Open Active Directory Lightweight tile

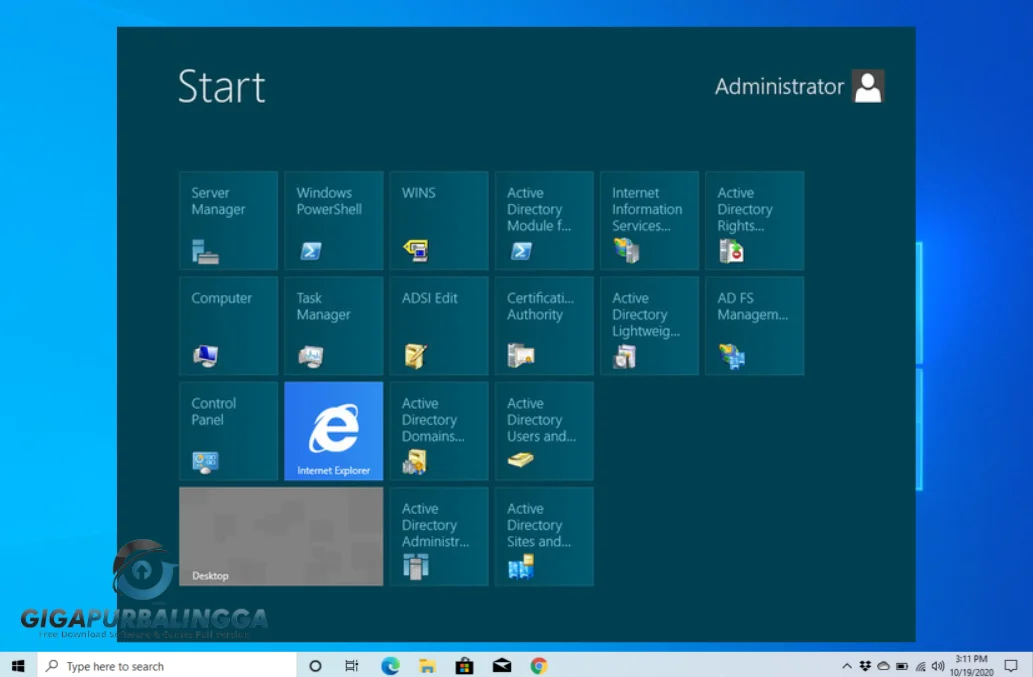click(x=650, y=326)
